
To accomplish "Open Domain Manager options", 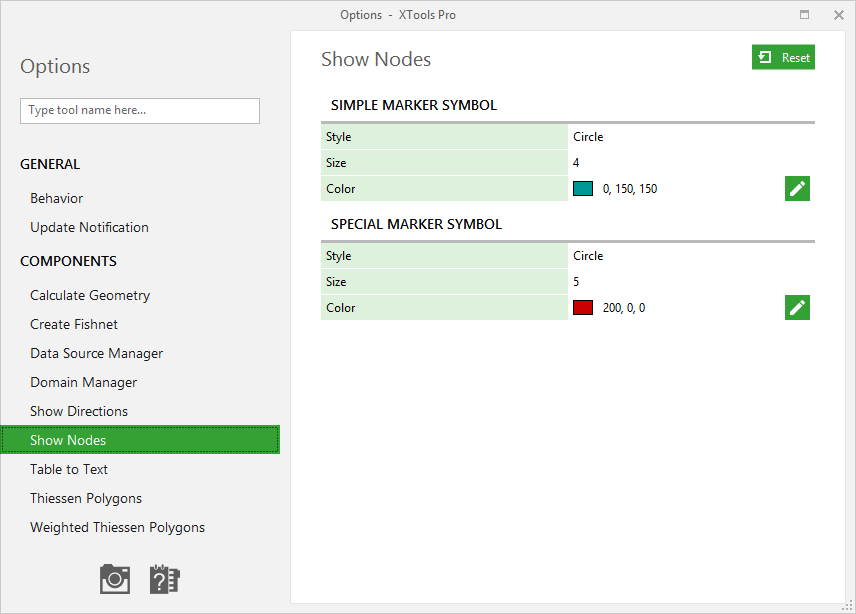I will click(84, 382).
